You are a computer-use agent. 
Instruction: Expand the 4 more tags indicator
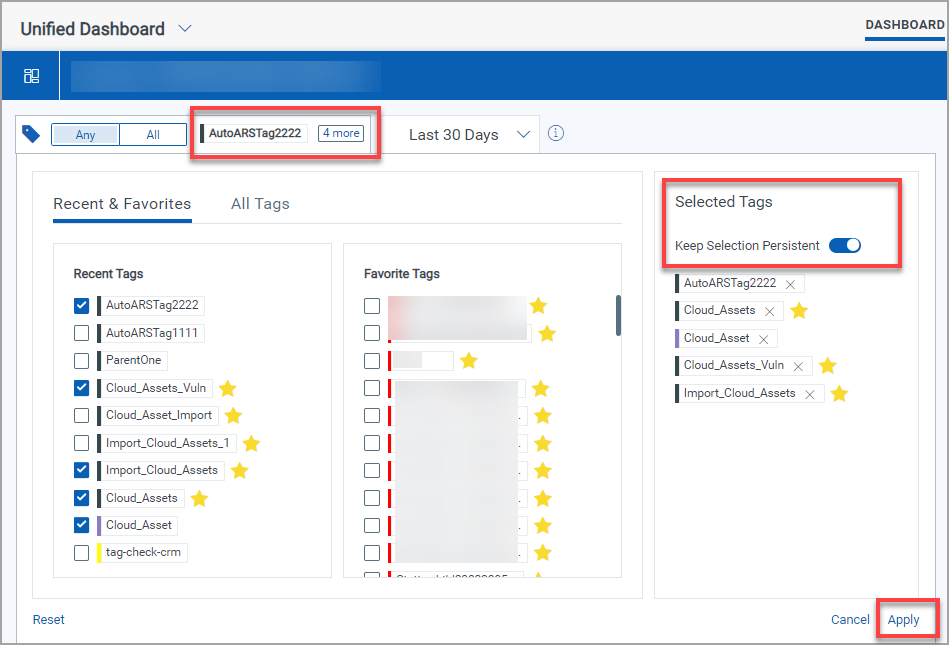[x=341, y=133]
